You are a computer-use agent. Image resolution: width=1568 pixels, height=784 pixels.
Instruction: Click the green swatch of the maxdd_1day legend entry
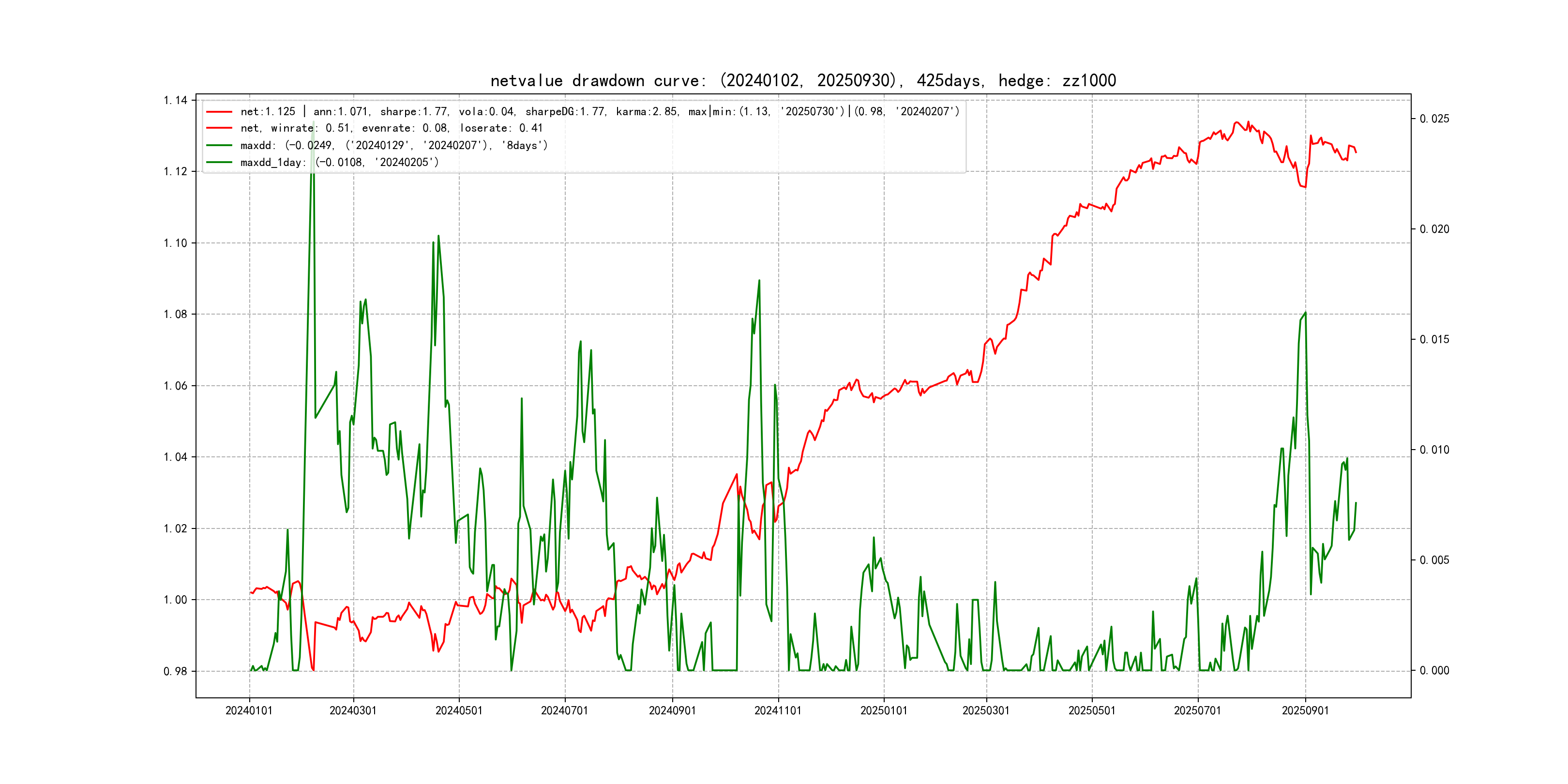[219, 163]
